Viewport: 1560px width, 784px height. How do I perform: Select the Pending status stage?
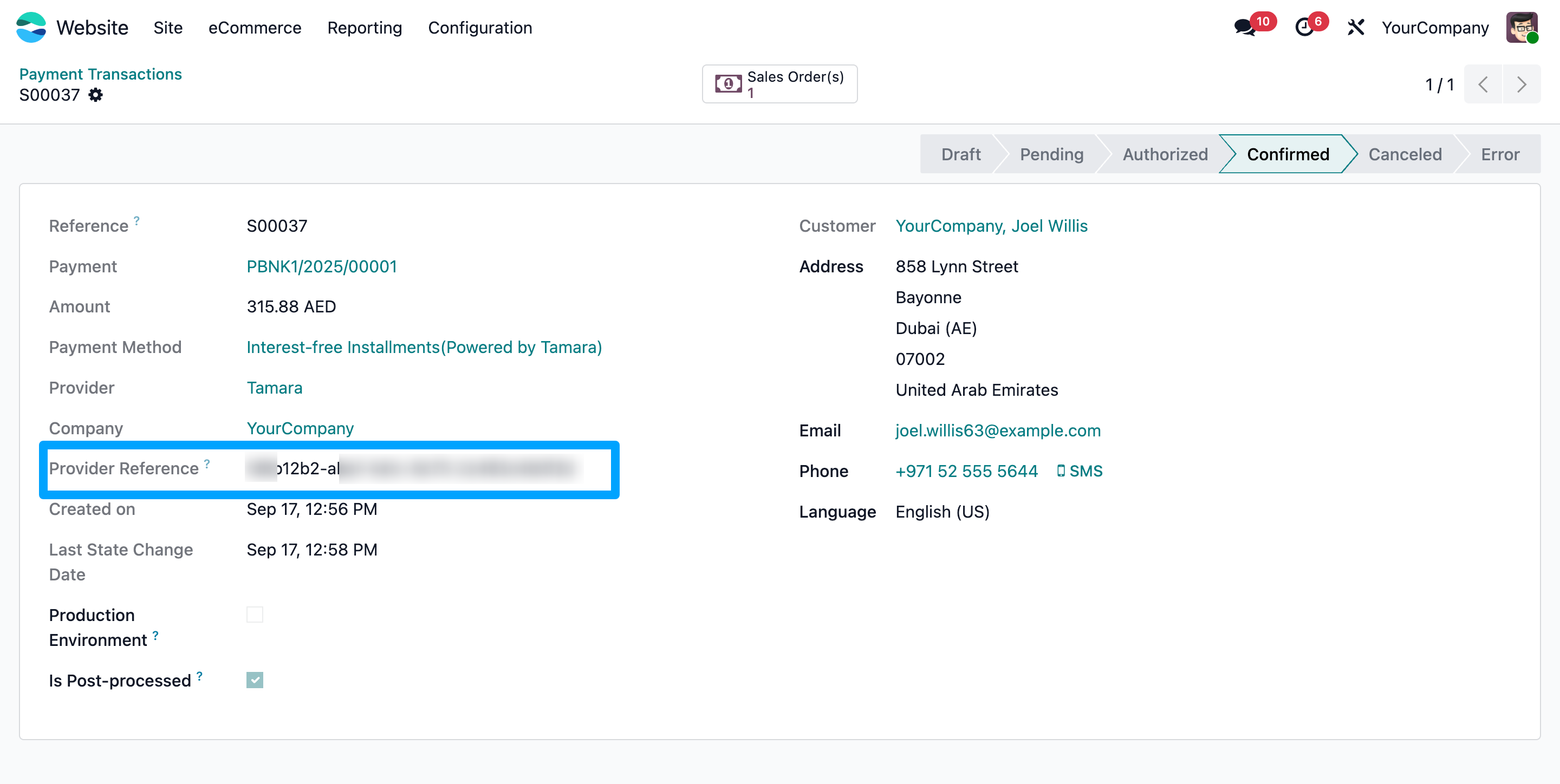click(1051, 154)
